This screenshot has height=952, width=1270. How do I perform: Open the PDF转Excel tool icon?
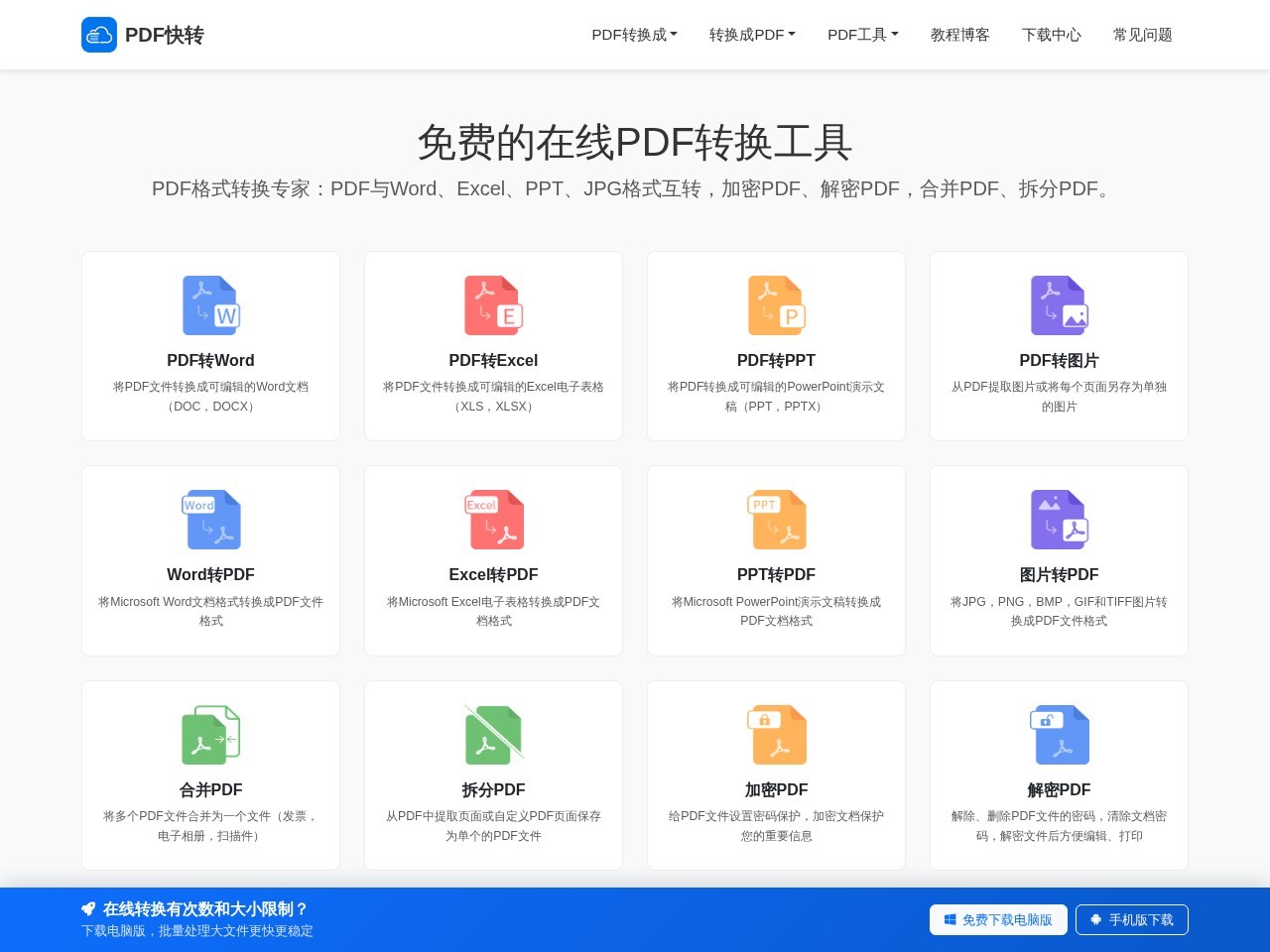point(494,305)
